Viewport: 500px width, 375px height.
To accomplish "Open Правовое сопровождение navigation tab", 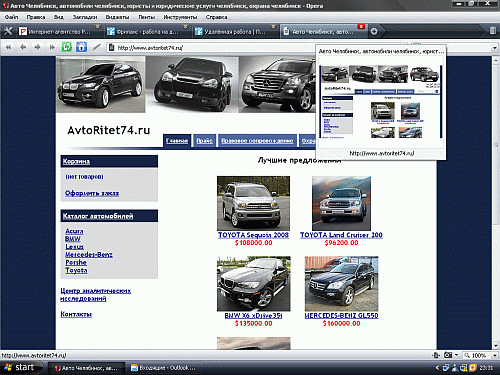I will (x=257, y=141).
